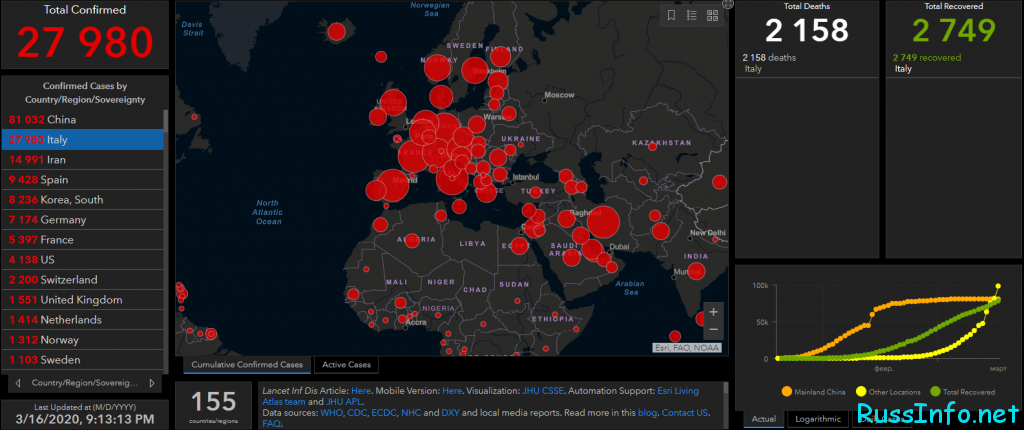This screenshot has height=430, width=1024.
Task: Select Korea, South row in list
Action: [82, 200]
